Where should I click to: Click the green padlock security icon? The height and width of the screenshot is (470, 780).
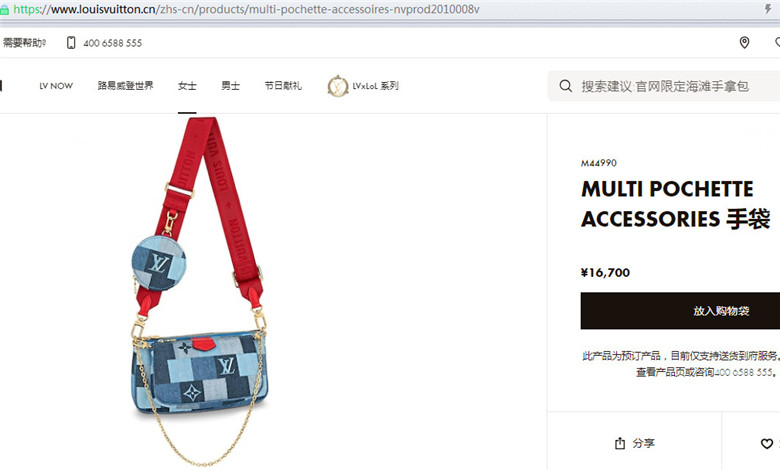(x=4, y=9)
